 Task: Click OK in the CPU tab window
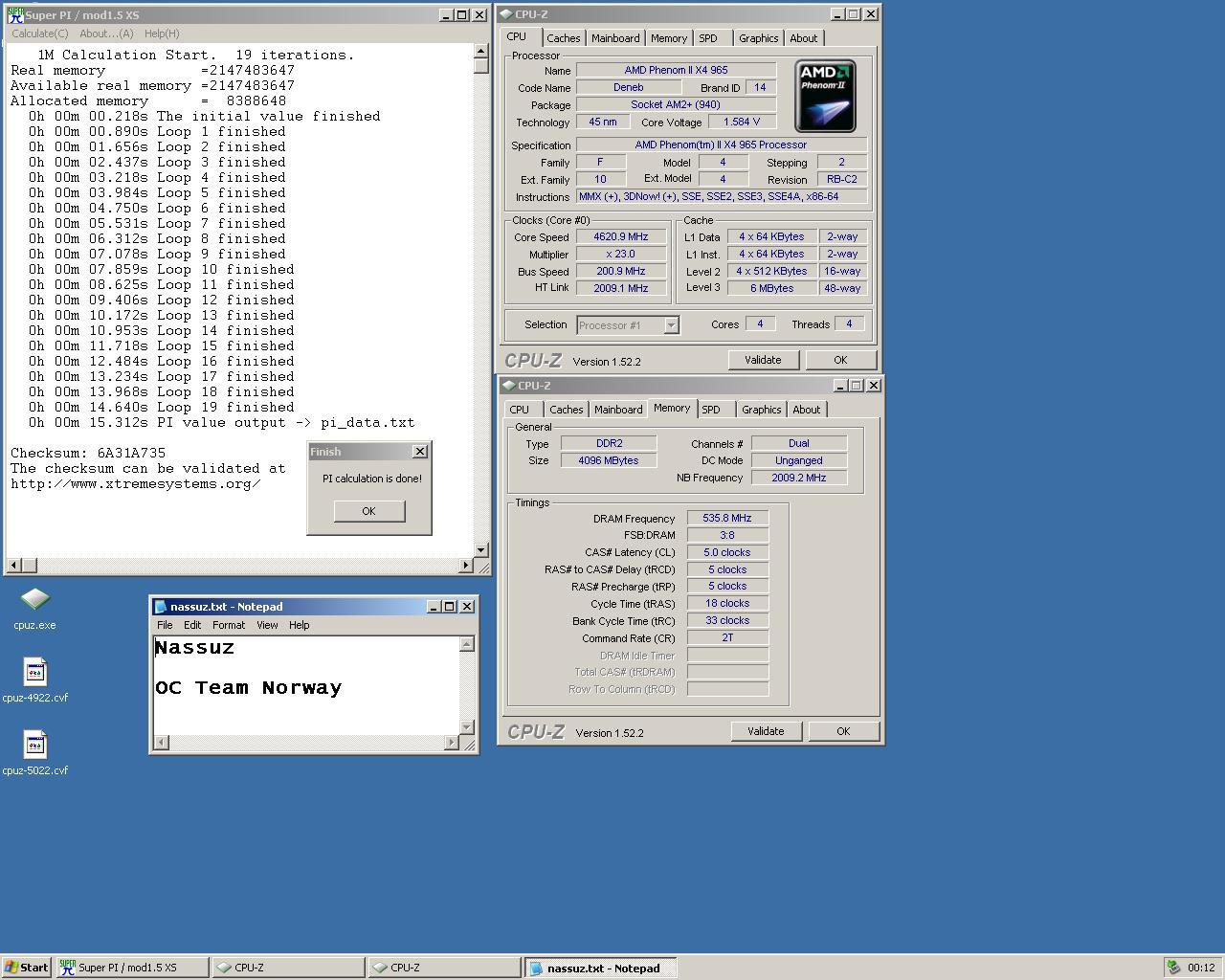[x=840, y=360]
